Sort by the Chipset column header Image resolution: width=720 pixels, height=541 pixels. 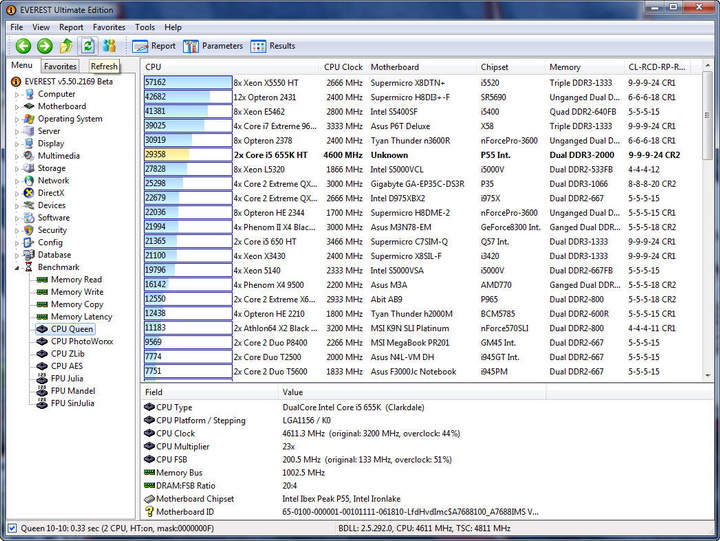point(511,67)
